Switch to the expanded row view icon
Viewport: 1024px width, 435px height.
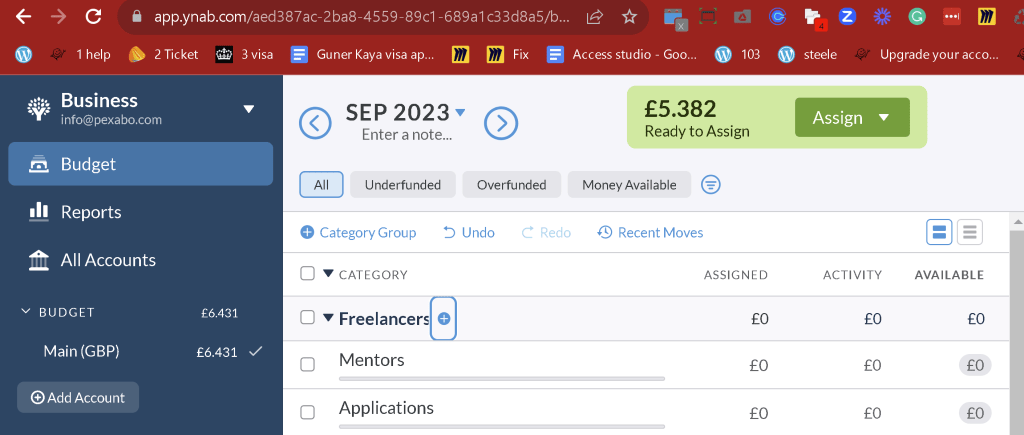pyautogui.click(x=939, y=232)
